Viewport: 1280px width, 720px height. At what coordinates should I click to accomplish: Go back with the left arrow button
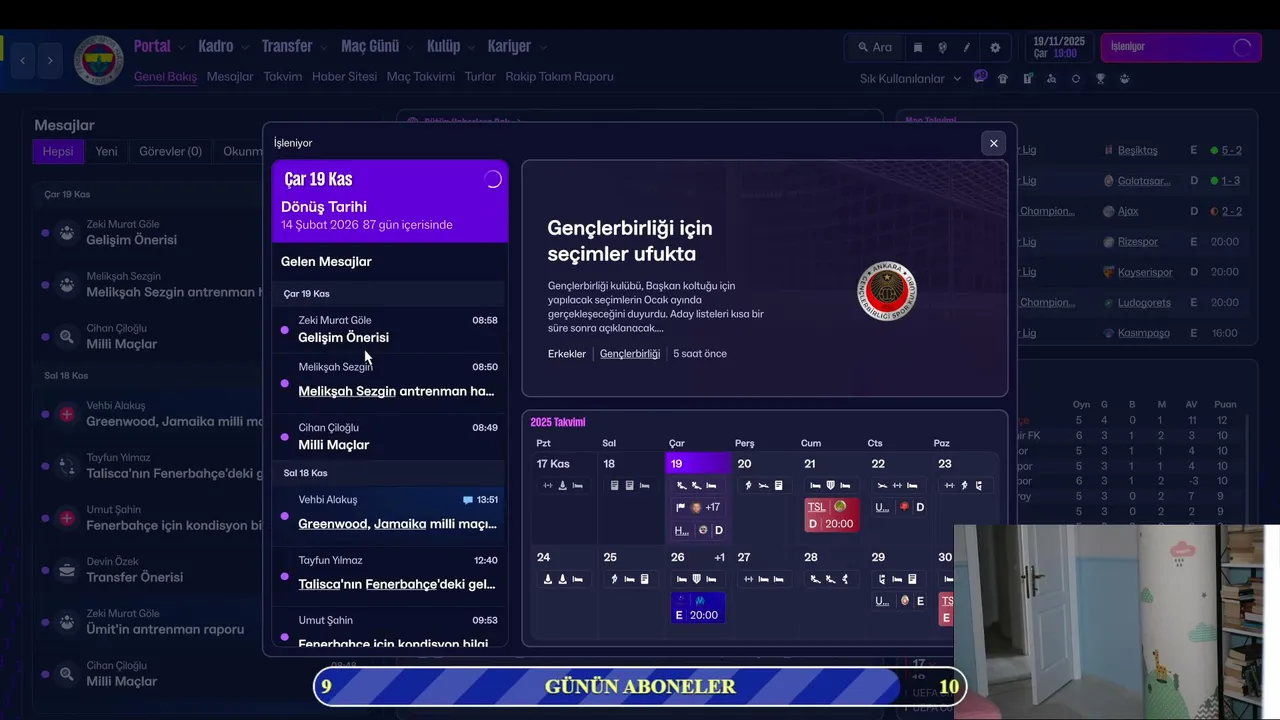pyautogui.click(x=23, y=61)
